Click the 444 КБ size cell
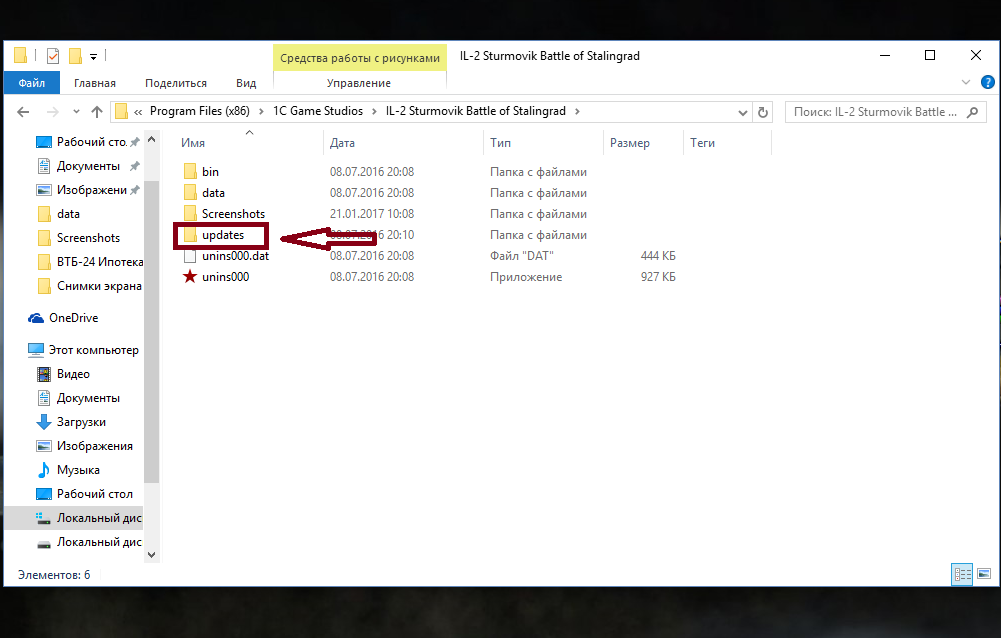Screen dimensions: 1001x638 pyautogui.click(x=658, y=256)
